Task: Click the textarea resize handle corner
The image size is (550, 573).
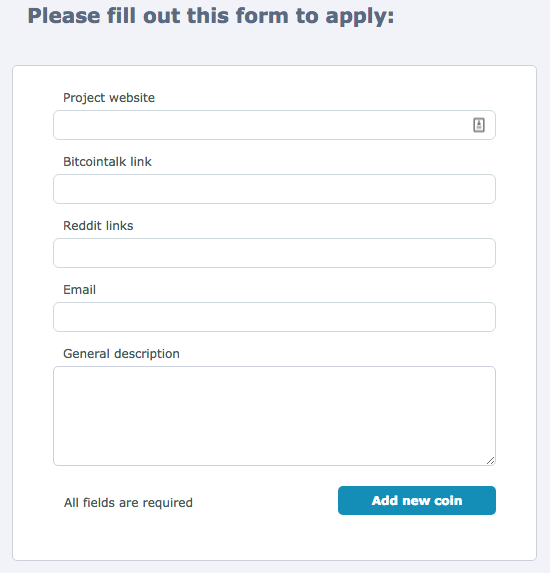Action: pos(490,460)
